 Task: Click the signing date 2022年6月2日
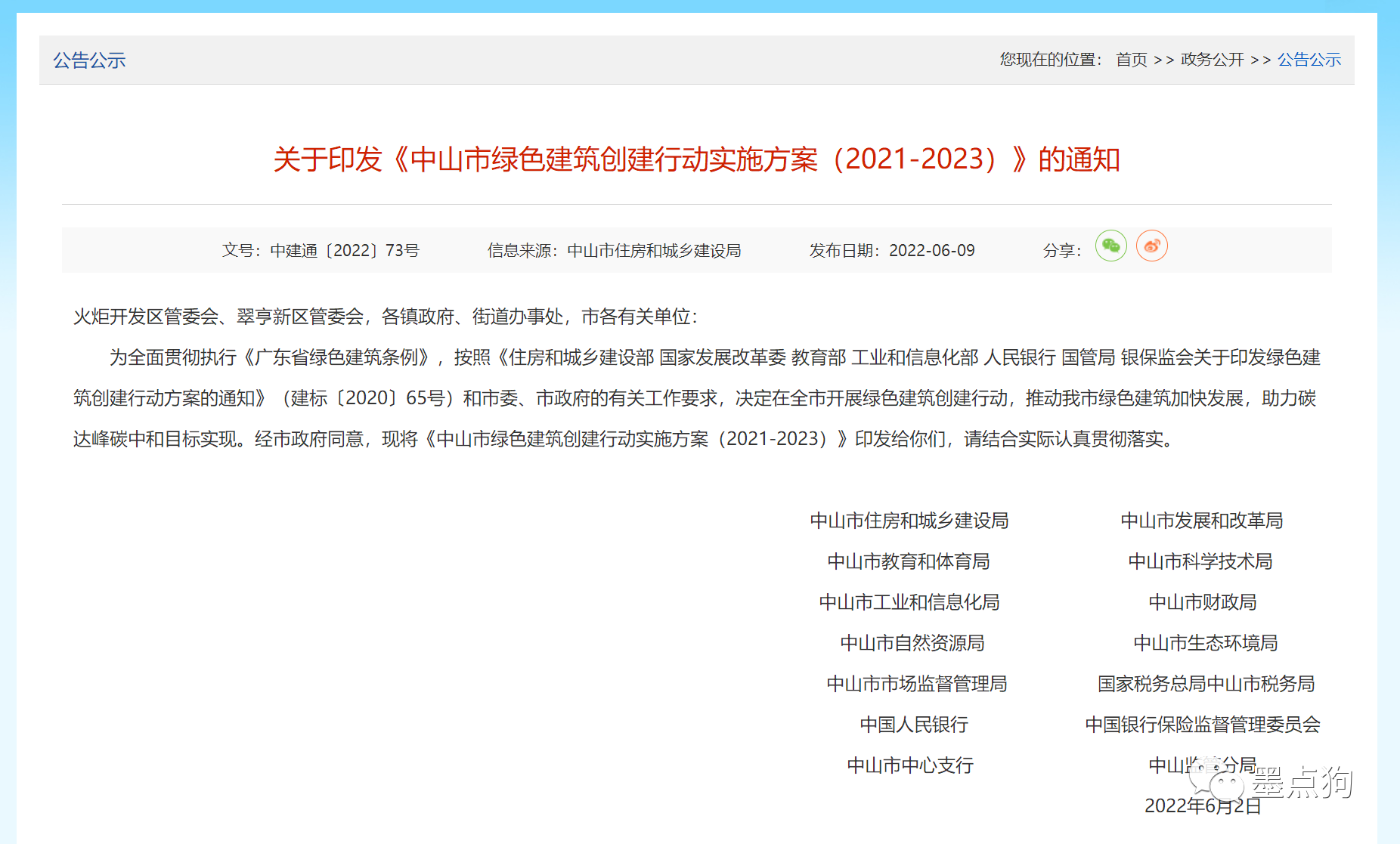coord(1203,806)
